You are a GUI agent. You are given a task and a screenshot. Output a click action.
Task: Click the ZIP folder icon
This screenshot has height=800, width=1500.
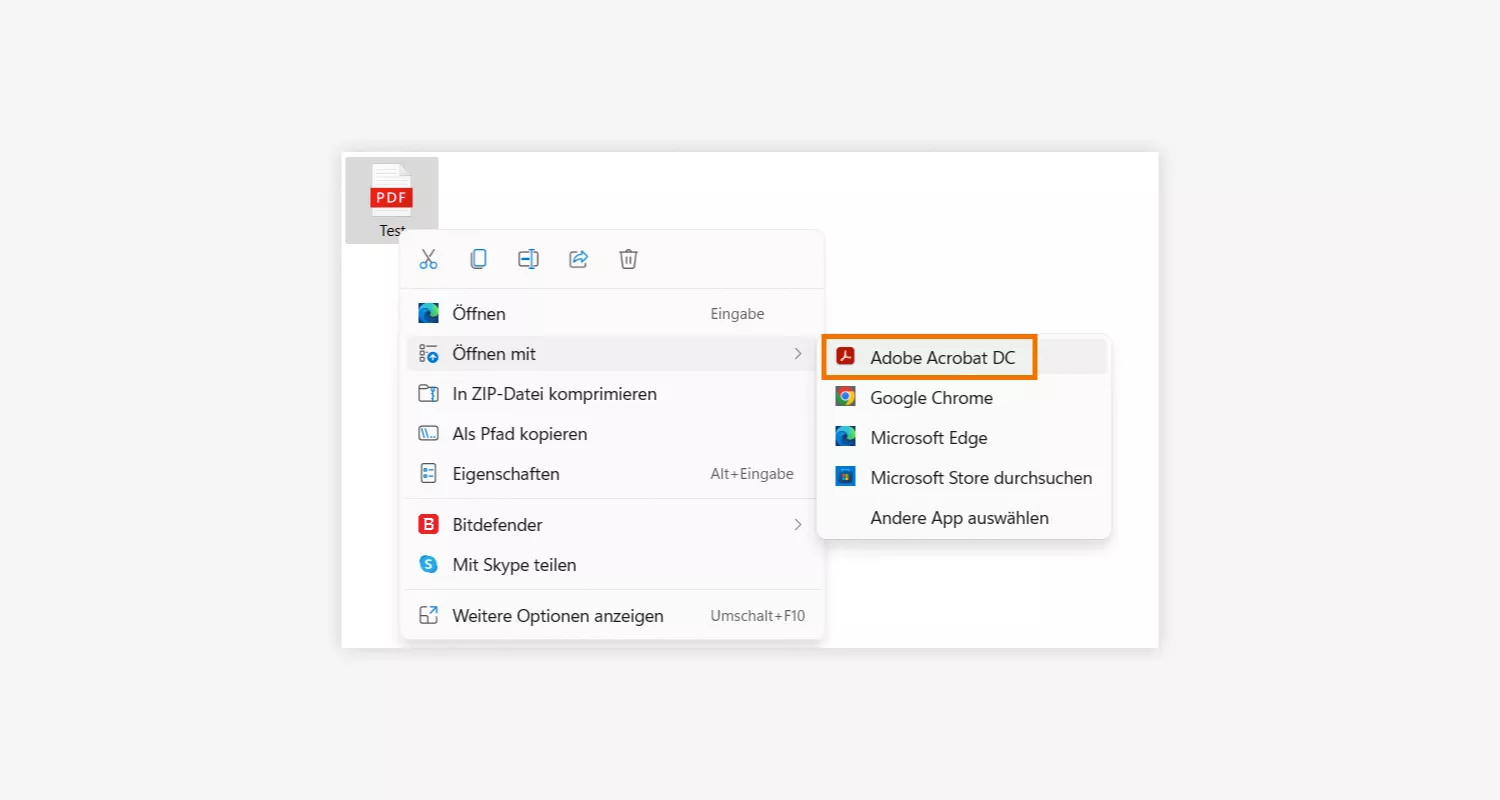click(x=428, y=393)
